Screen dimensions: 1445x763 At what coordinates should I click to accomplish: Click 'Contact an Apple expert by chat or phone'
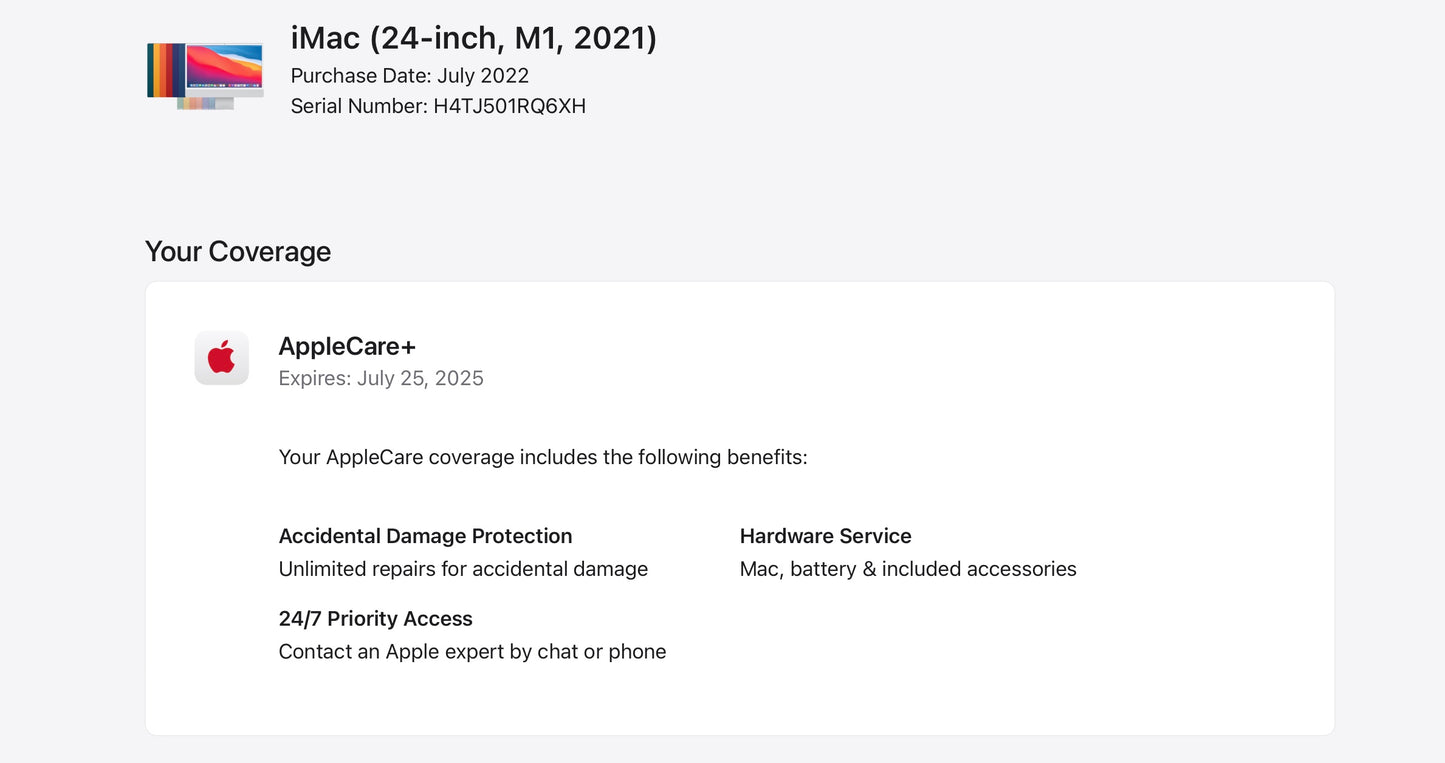click(472, 652)
